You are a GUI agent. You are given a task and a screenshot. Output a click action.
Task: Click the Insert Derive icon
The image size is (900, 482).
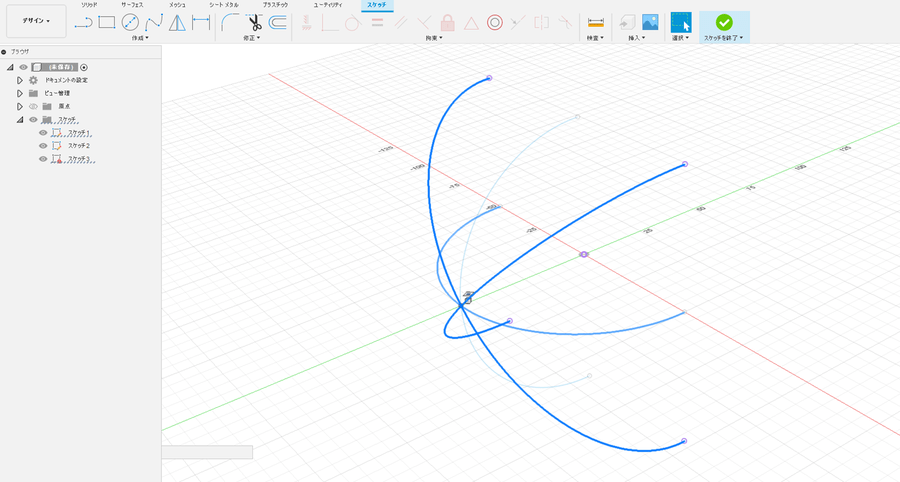[627, 23]
